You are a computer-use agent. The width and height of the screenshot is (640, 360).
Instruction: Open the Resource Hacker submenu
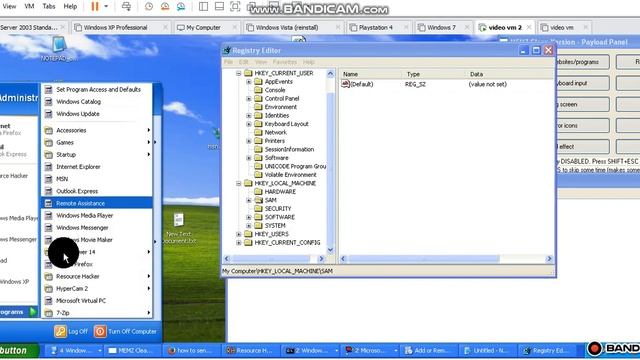click(x=97, y=276)
